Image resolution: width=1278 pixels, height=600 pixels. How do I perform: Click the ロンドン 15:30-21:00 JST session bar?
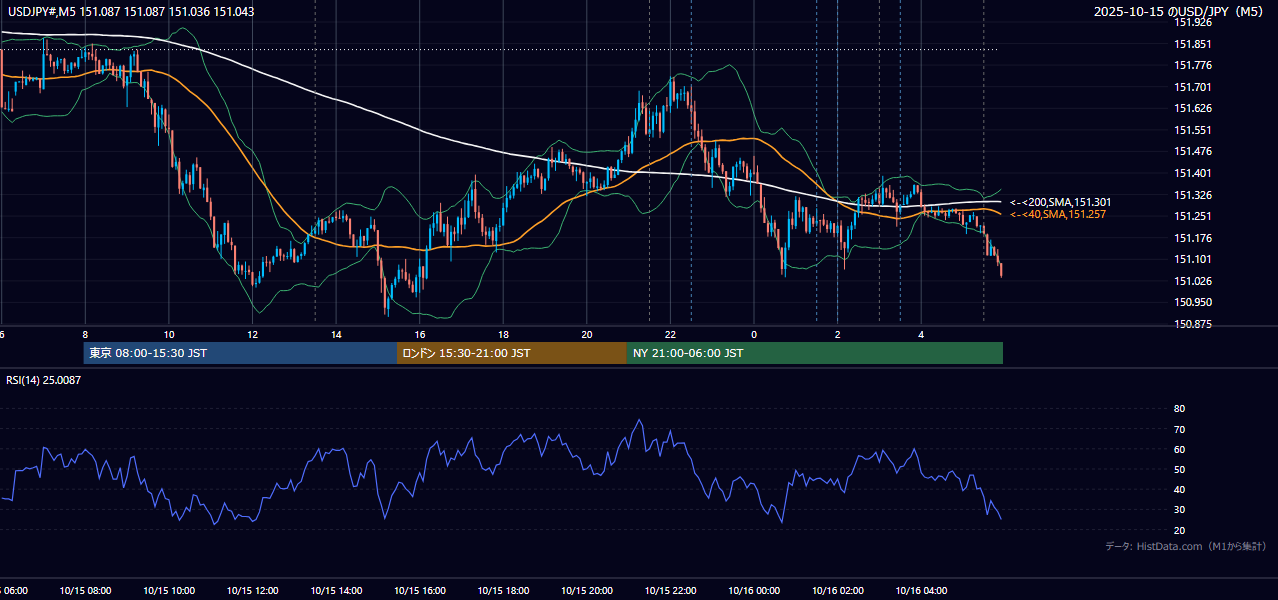(x=512, y=353)
